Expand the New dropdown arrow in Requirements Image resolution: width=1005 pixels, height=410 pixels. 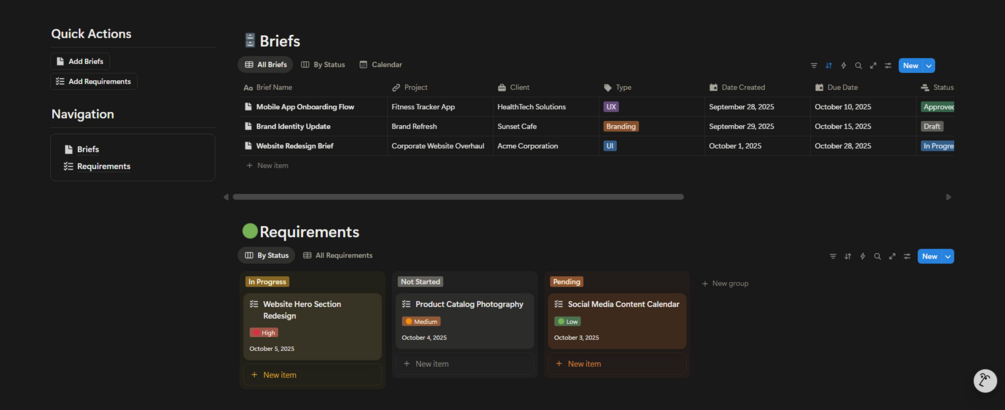click(x=948, y=257)
